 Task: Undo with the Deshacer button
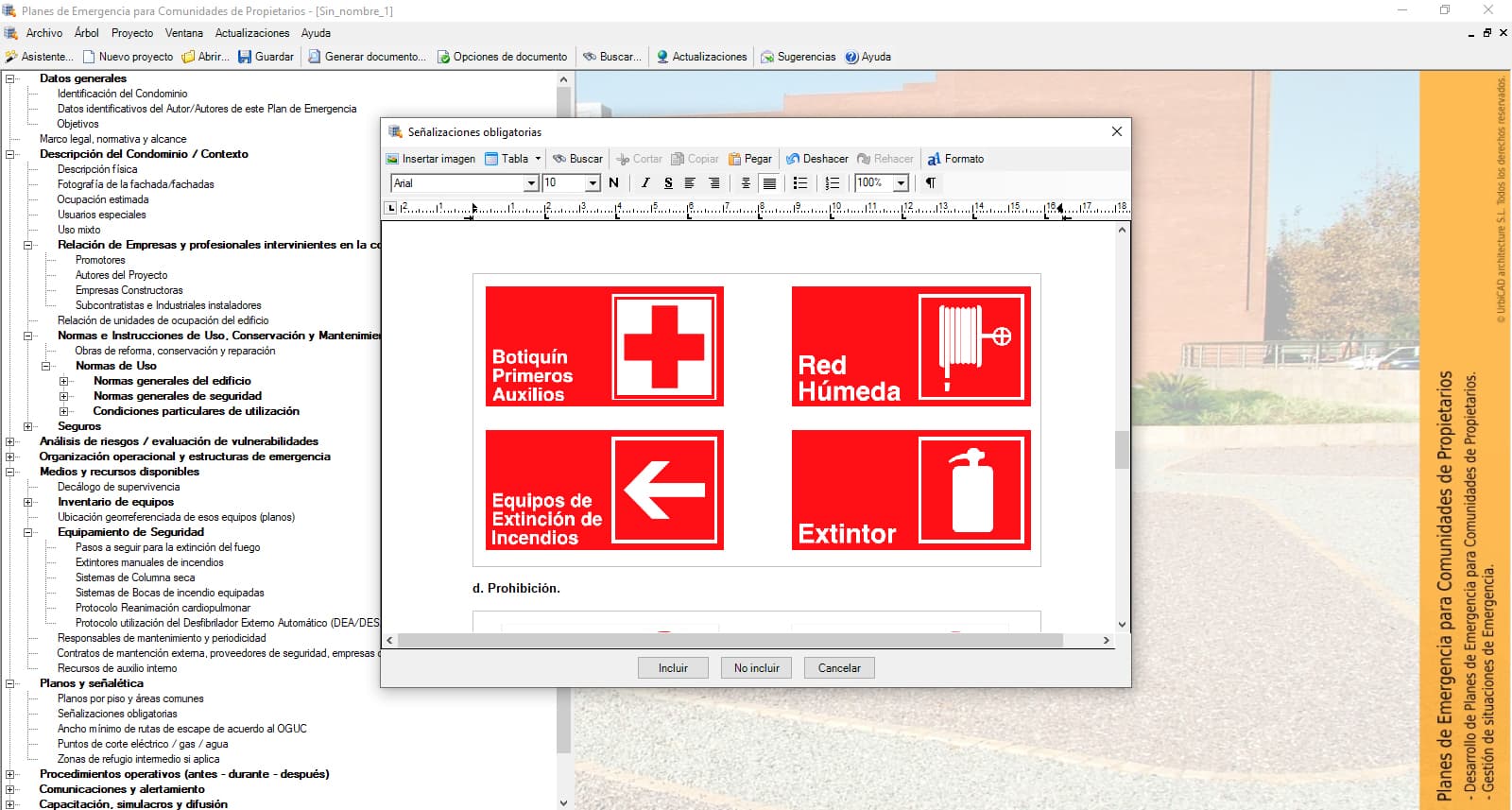[816, 159]
